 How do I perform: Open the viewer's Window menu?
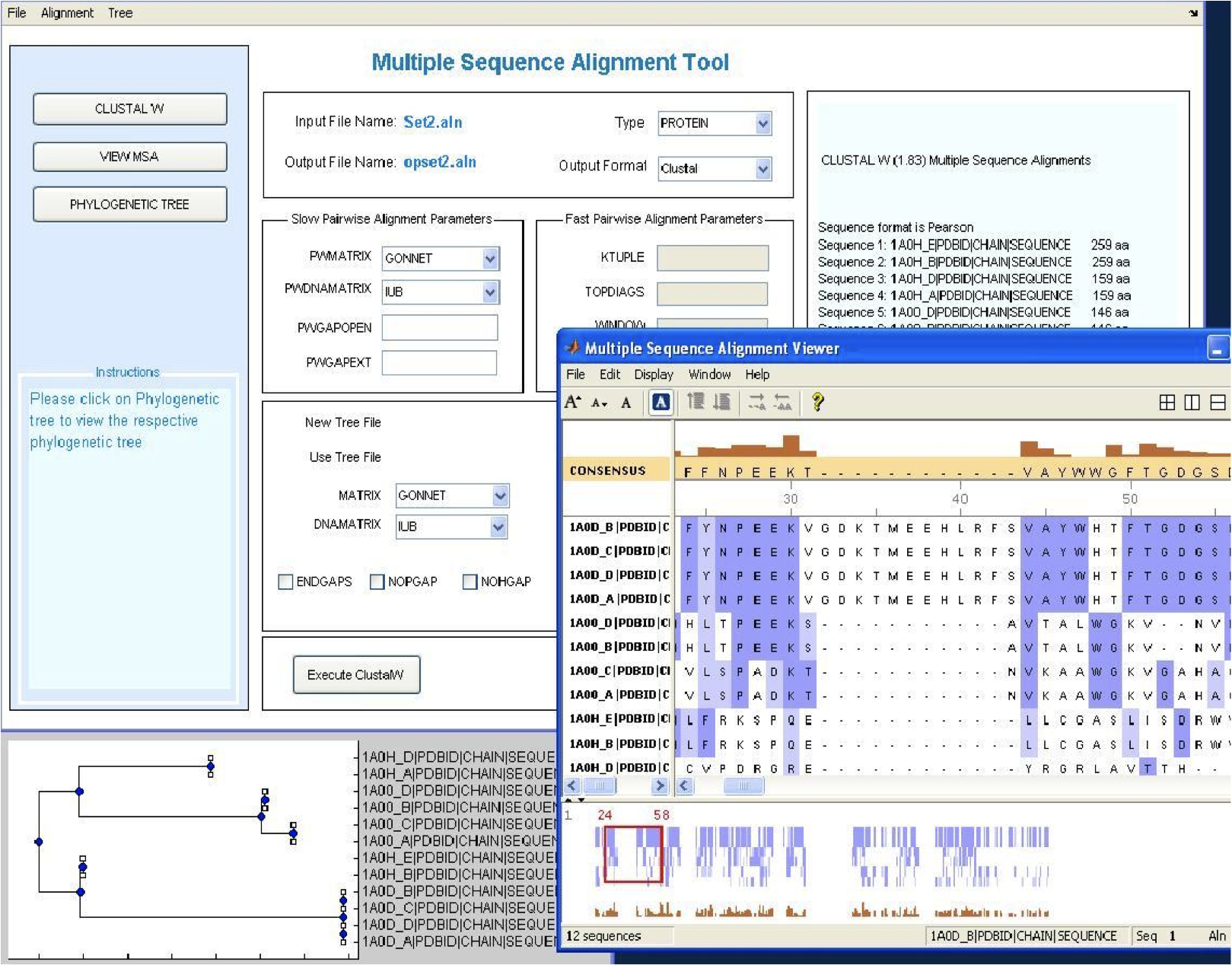coord(709,374)
